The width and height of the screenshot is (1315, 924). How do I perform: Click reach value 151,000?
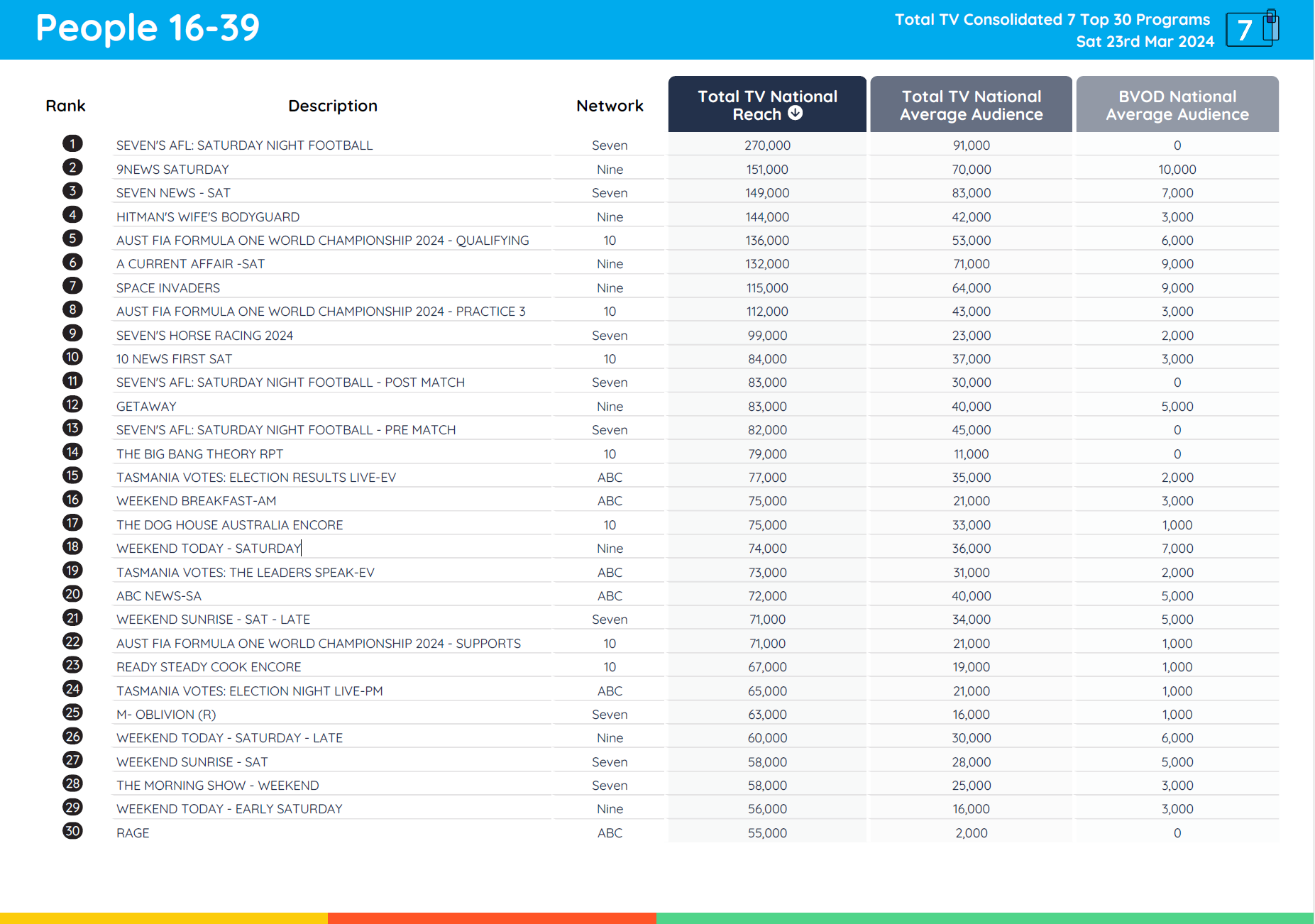(x=767, y=170)
